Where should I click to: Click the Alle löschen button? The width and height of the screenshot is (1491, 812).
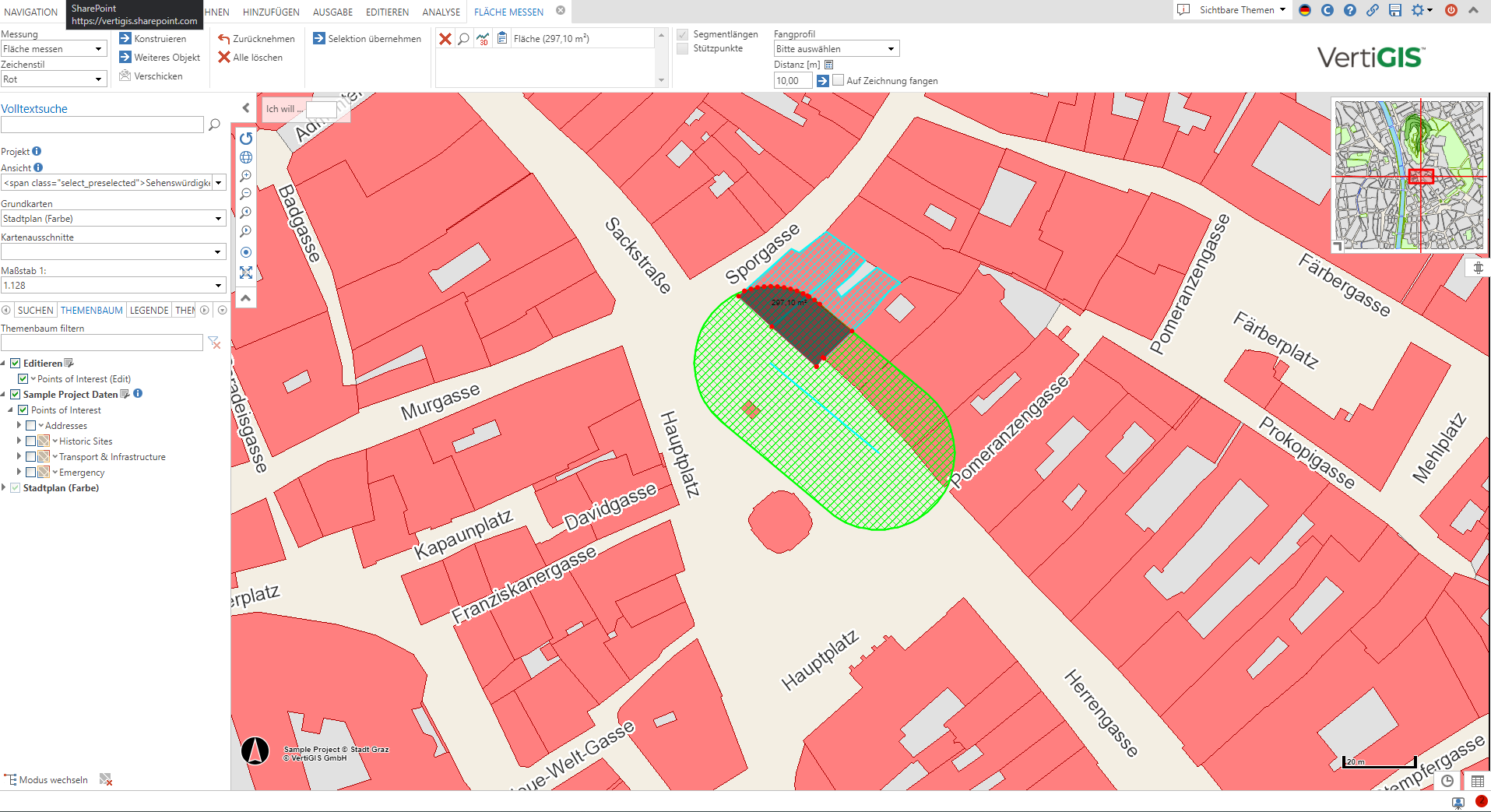[251, 58]
